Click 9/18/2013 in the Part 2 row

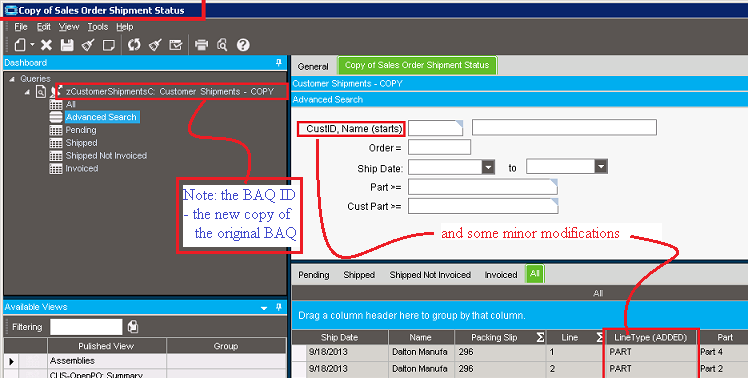329,368
